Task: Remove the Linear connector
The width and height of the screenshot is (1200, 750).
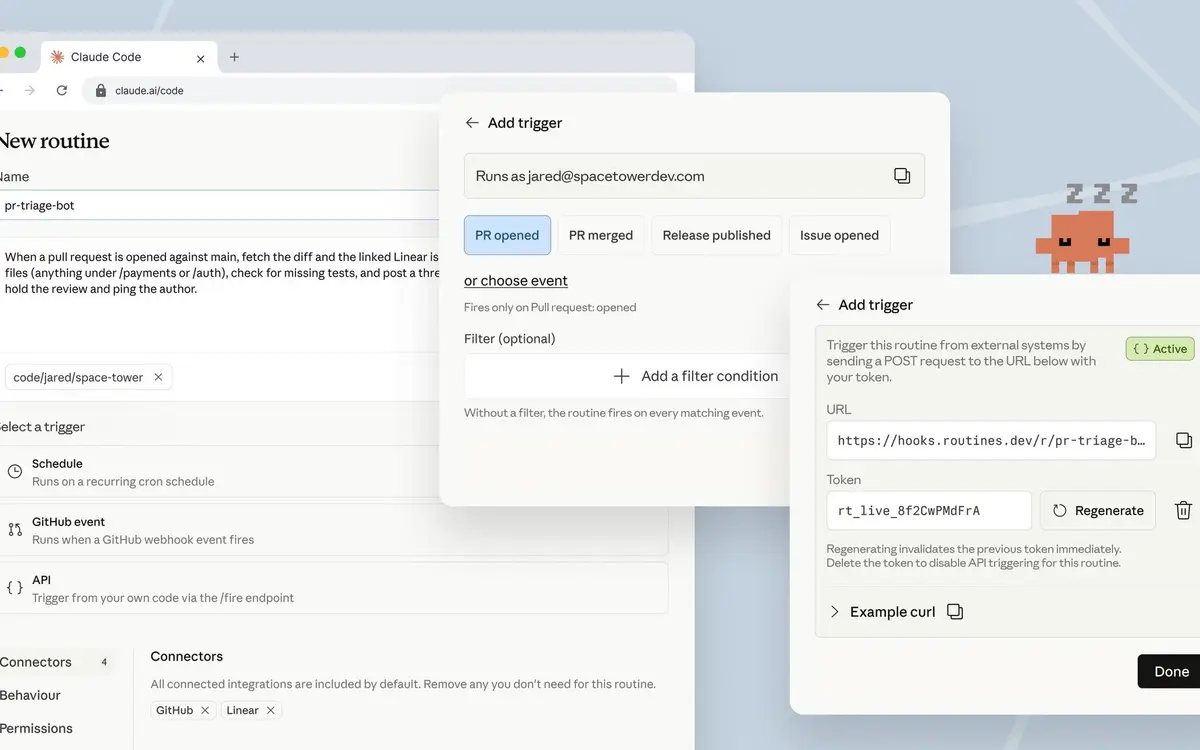Action: (270, 710)
